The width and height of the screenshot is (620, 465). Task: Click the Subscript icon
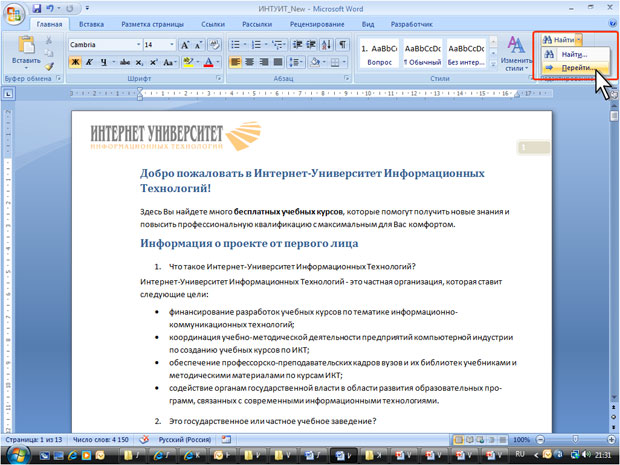(139, 62)
